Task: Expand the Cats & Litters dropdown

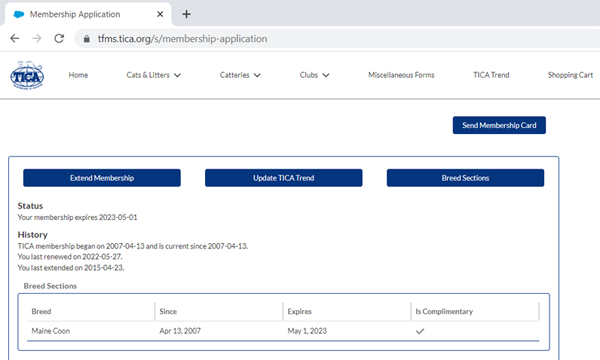Action: tap(153, 75)
